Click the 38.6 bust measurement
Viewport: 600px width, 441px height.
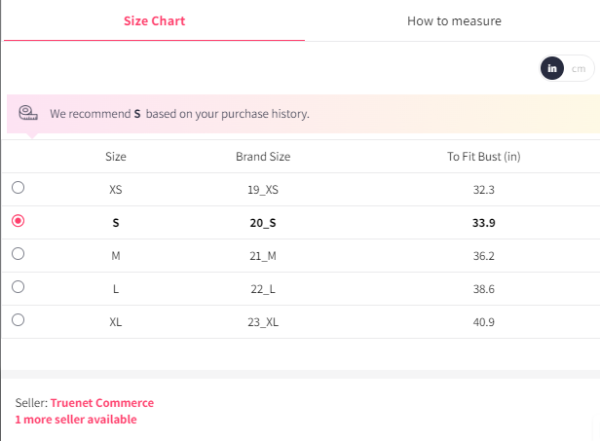(484, 289)
